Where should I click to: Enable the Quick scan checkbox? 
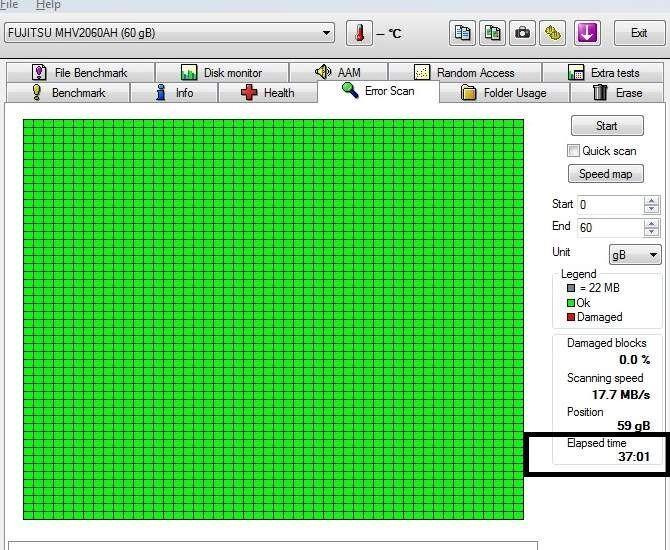573,150
